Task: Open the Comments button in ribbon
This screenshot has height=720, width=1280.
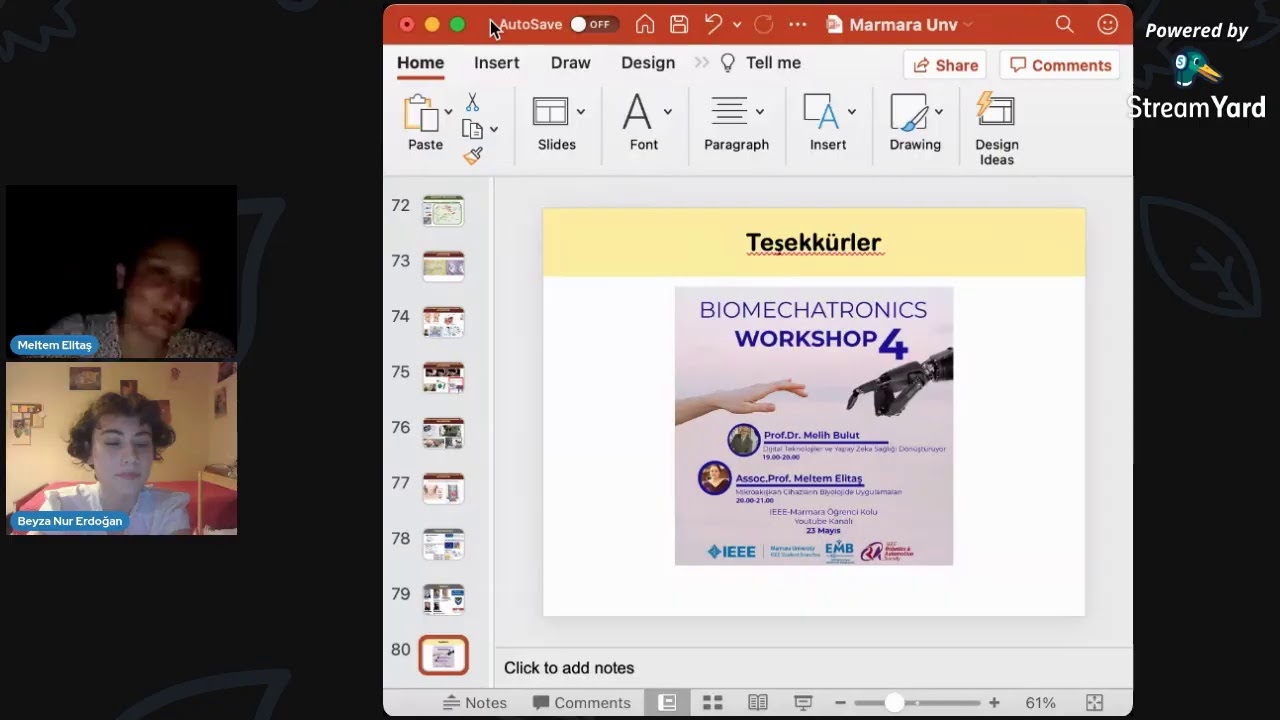Action: tap(1060, 65)
